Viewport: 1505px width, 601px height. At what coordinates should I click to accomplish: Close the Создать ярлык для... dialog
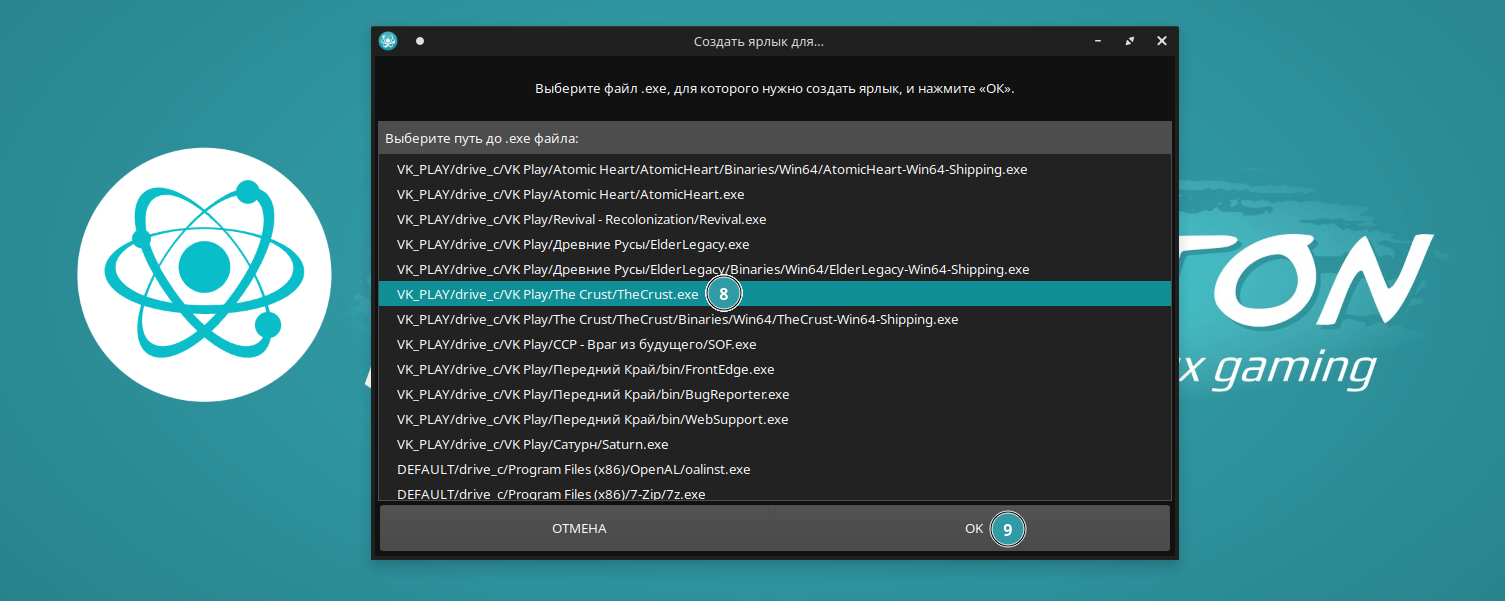point(1161,41)
